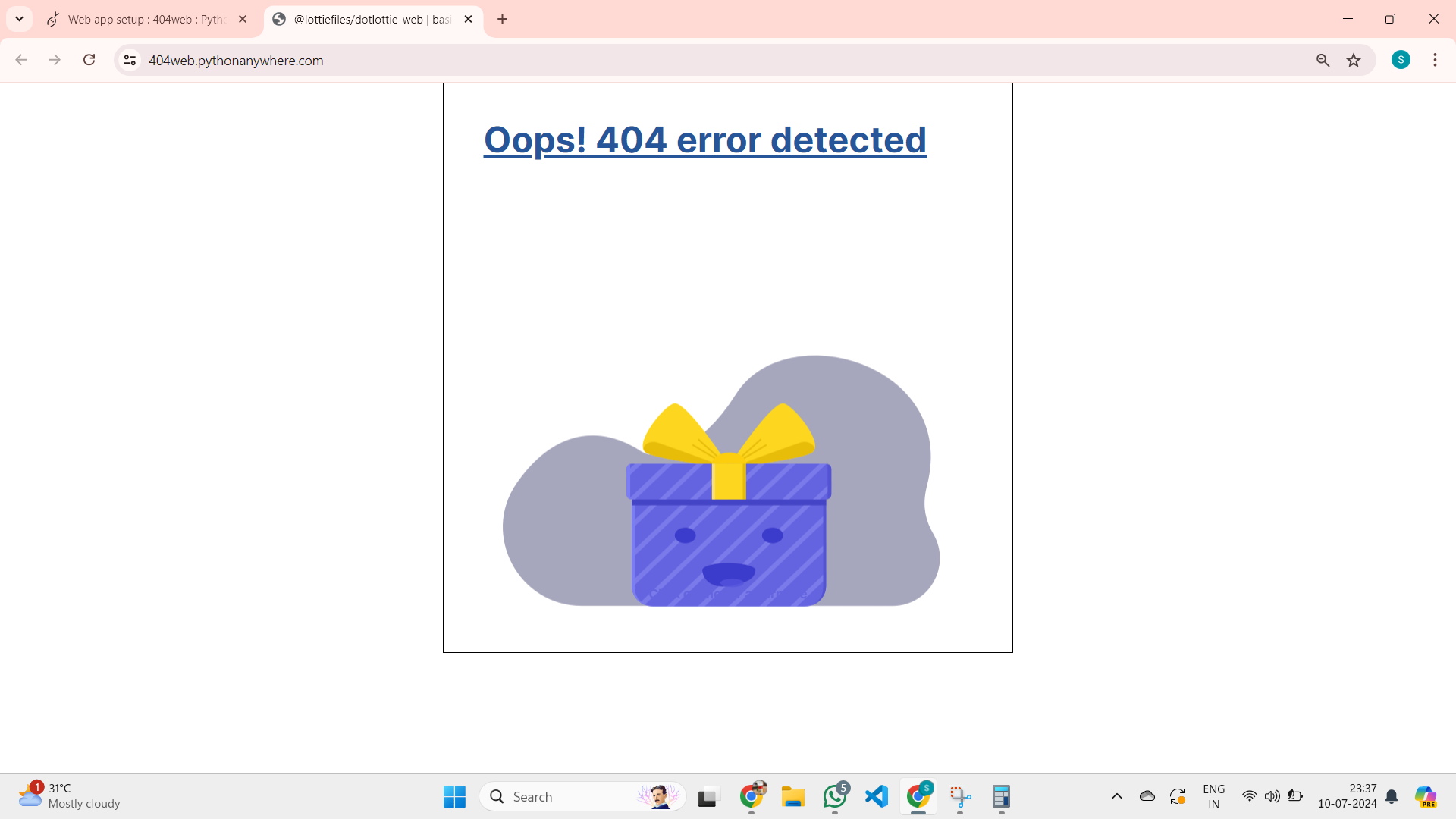Screen dimensions: 1456x819
Task: Click the Oops! 404 error detected link
Action: click(705, 140)
